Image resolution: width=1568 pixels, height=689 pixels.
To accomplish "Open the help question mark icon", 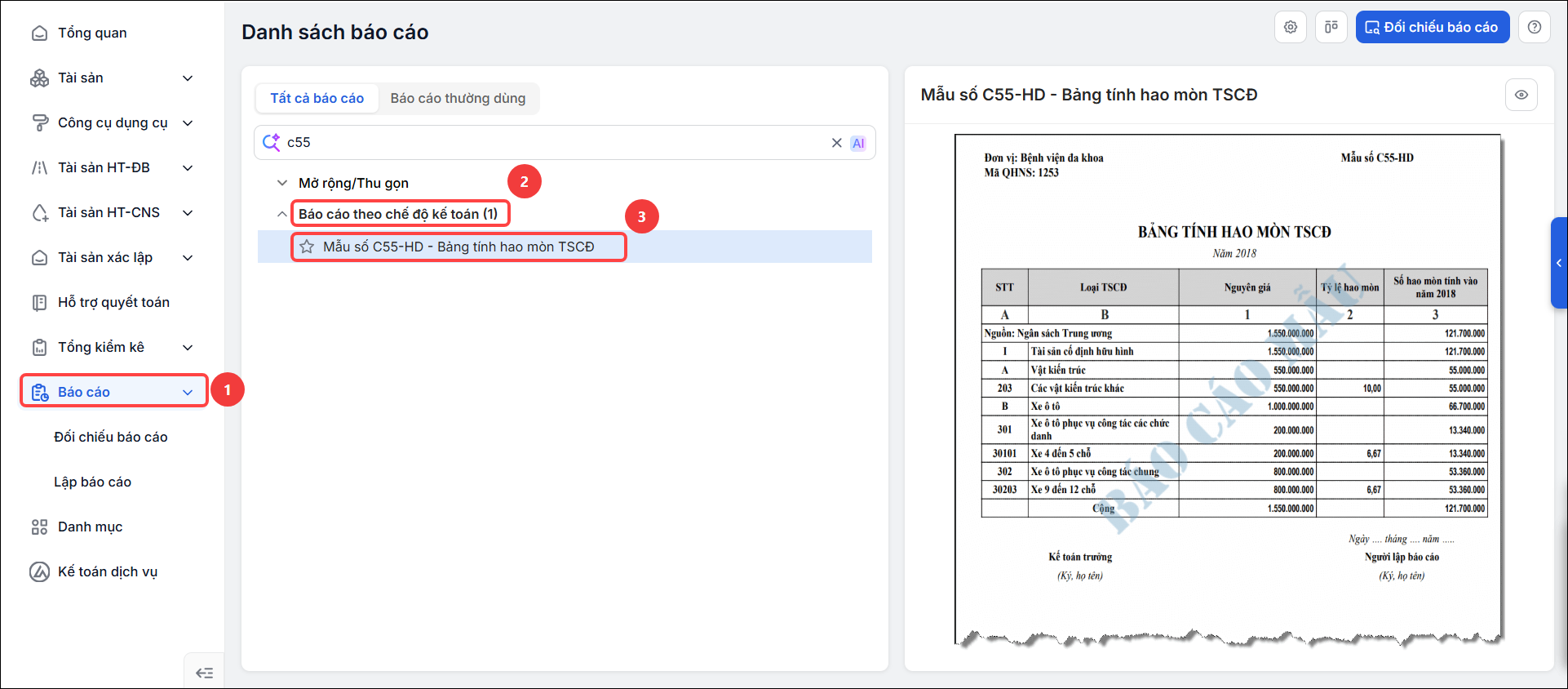I will [x=1535, y=27].
